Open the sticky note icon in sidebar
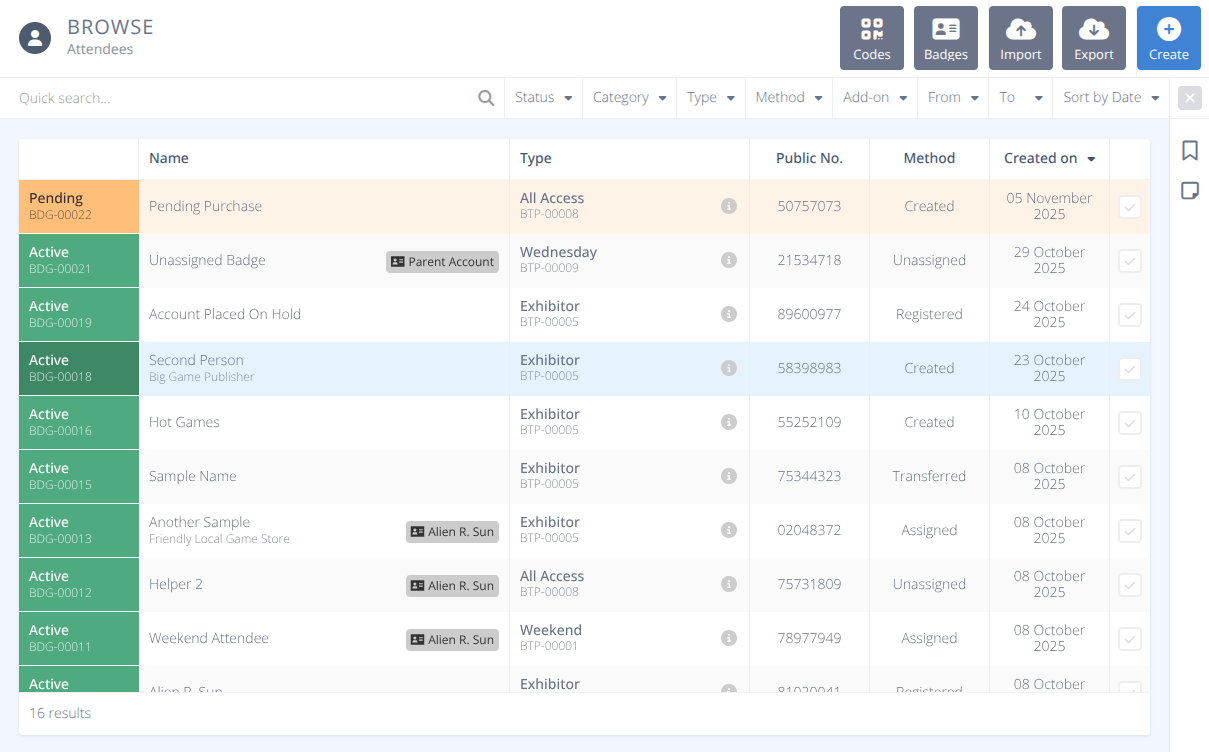 tap(1189, 191)
